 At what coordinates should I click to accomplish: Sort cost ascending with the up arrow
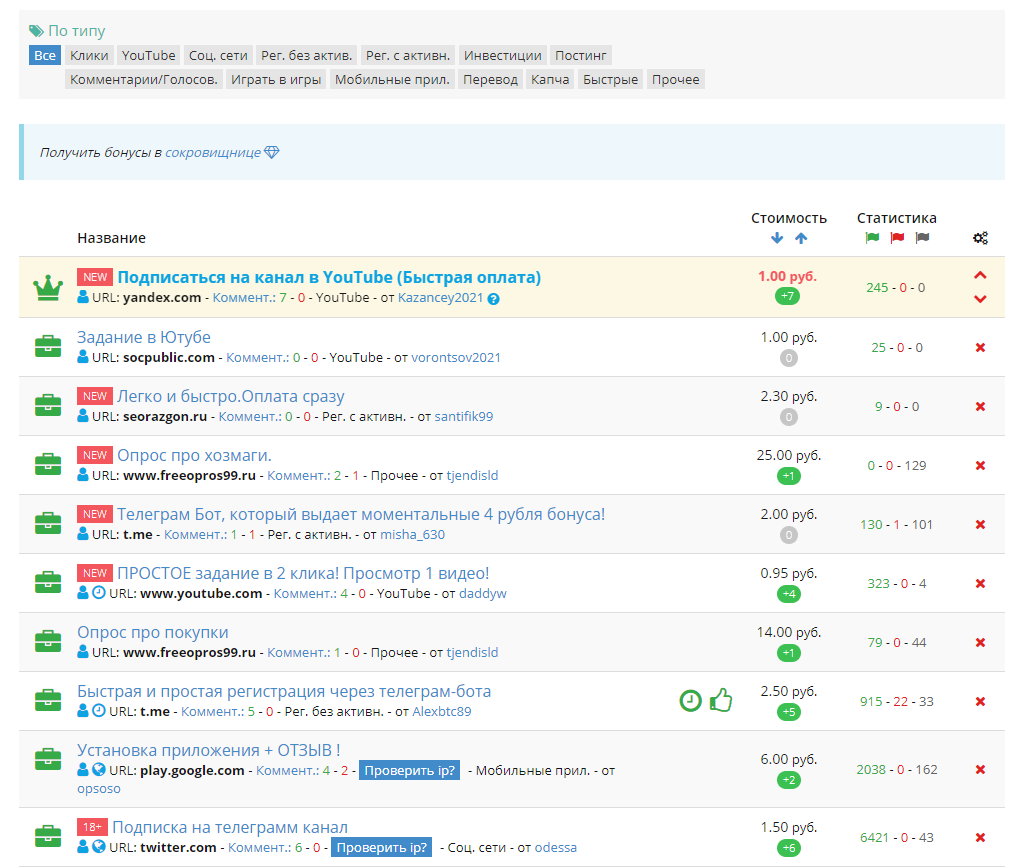[801, 238]
